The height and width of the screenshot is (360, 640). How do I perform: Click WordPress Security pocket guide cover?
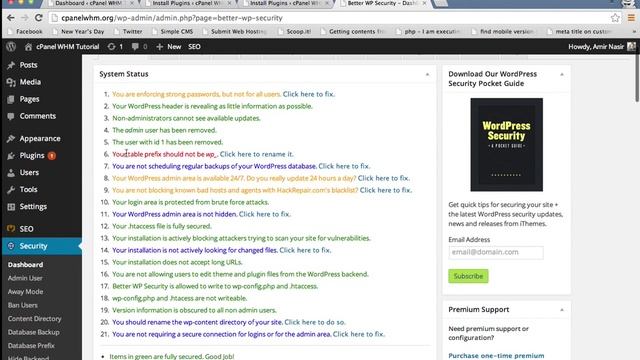coord(507,144)
